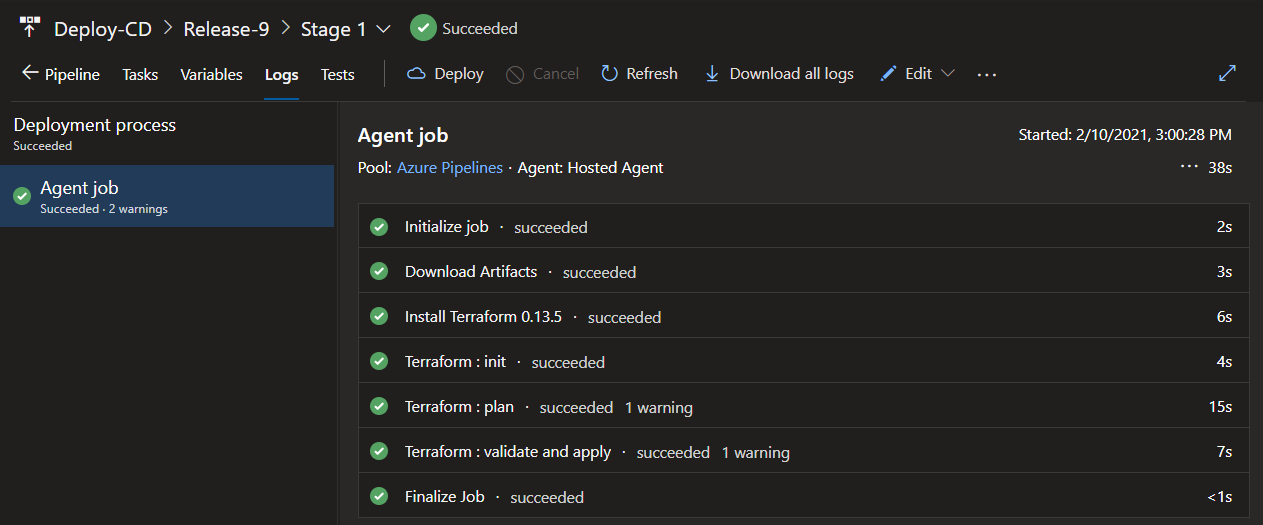The image size is (1263, 525).
Task: Click the Deploy cloud icon
Action: coord(416,74)
